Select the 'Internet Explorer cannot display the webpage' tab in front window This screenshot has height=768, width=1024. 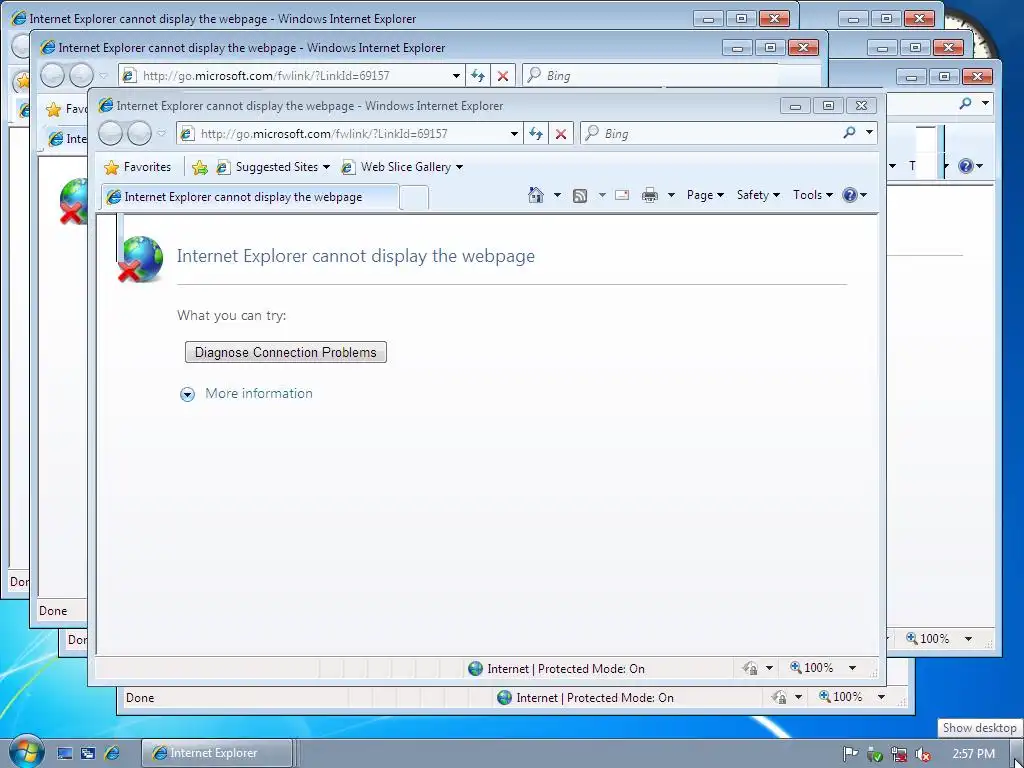click(249, 197)
